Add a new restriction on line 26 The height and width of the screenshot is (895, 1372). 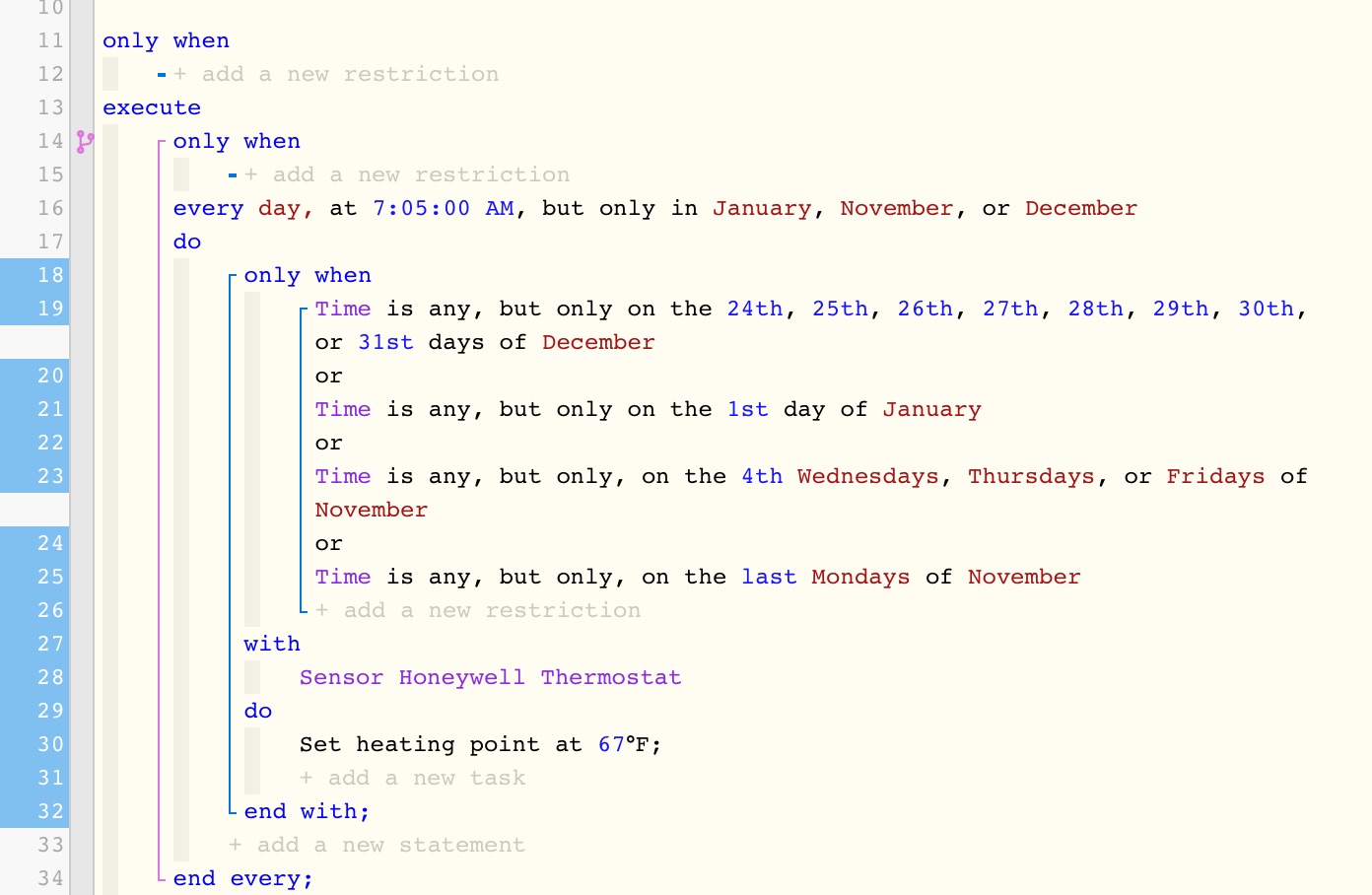click(478, 610)
